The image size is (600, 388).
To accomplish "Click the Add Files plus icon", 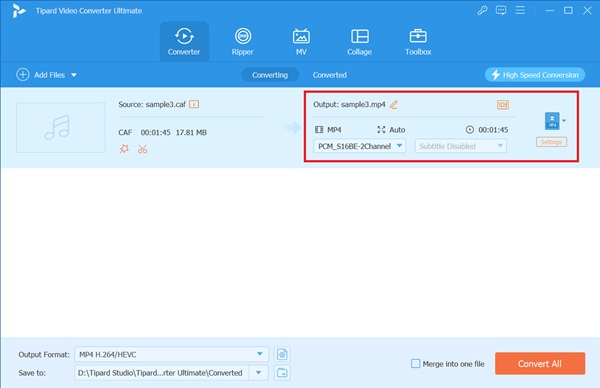I will tap(23, 75).
